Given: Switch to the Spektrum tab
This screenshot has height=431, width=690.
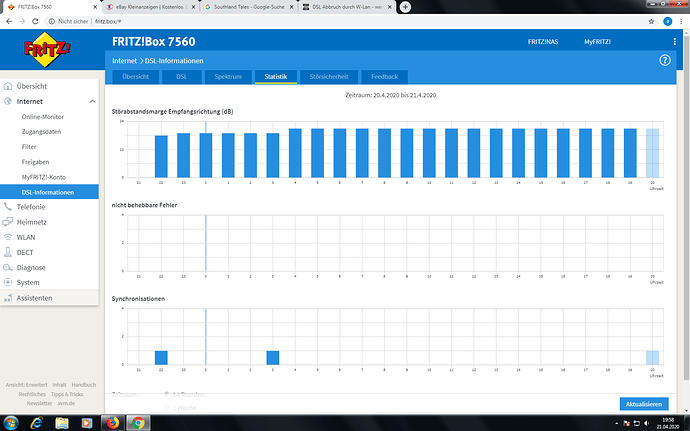Looking at the screenshot, I should [228, 77].
